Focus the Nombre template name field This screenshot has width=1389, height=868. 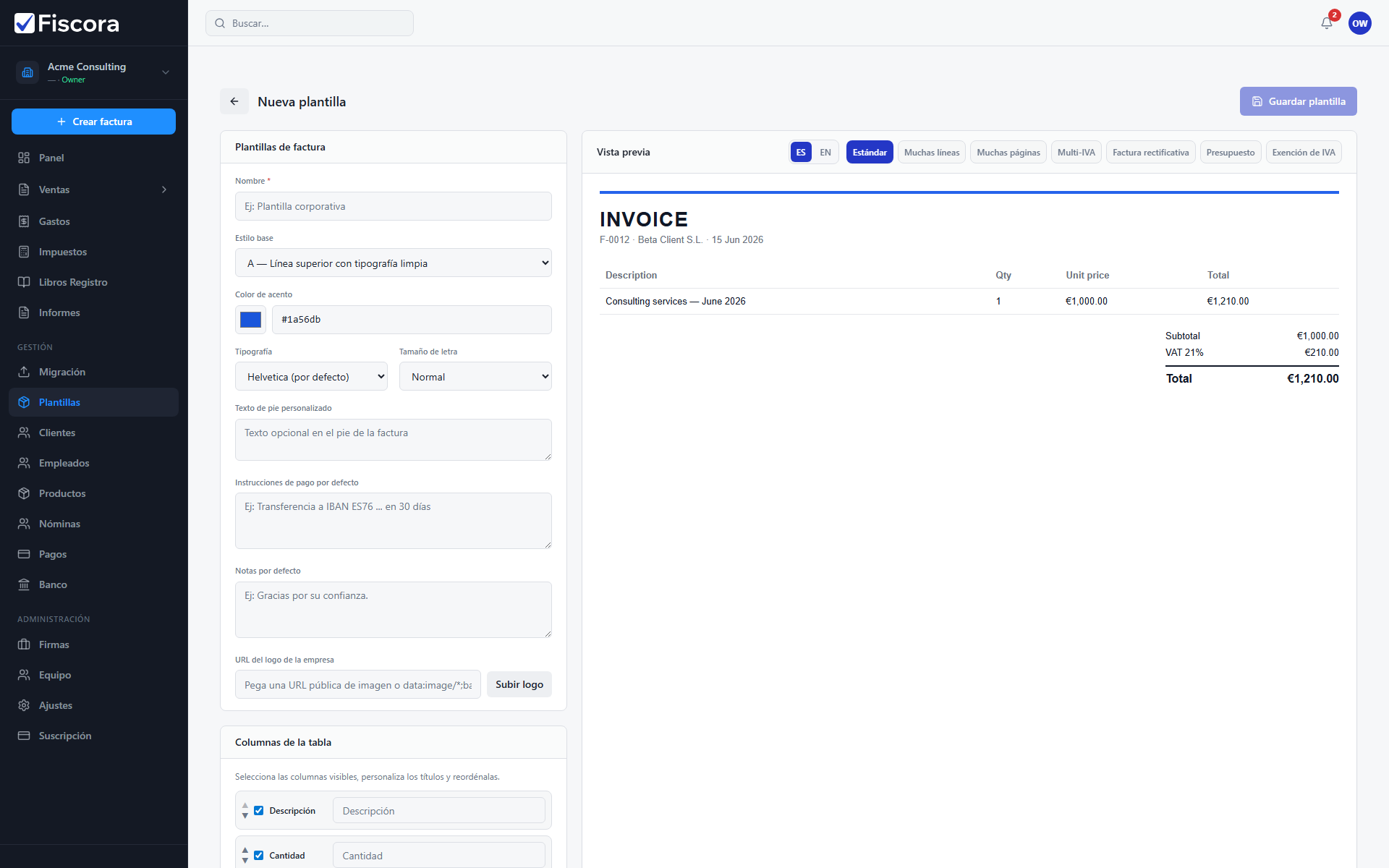point(393,206)
